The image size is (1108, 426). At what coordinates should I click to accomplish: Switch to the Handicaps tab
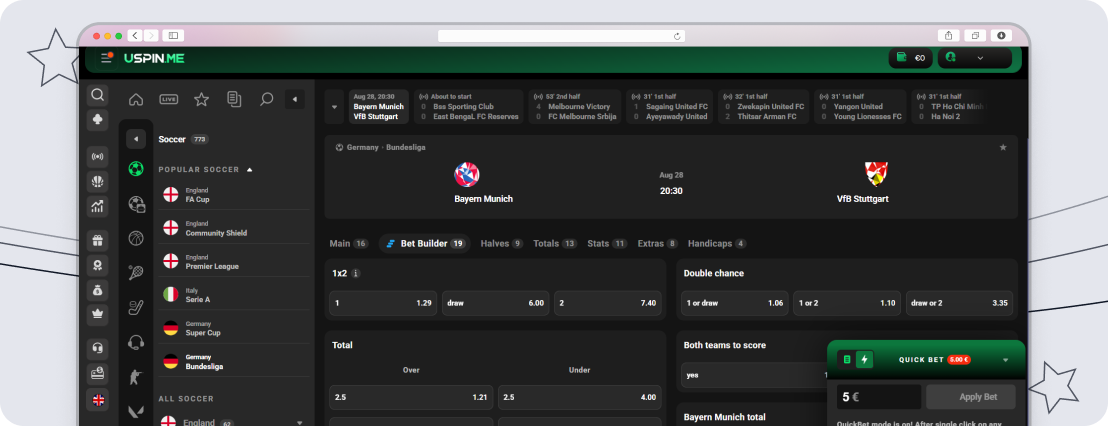point(717,244)
